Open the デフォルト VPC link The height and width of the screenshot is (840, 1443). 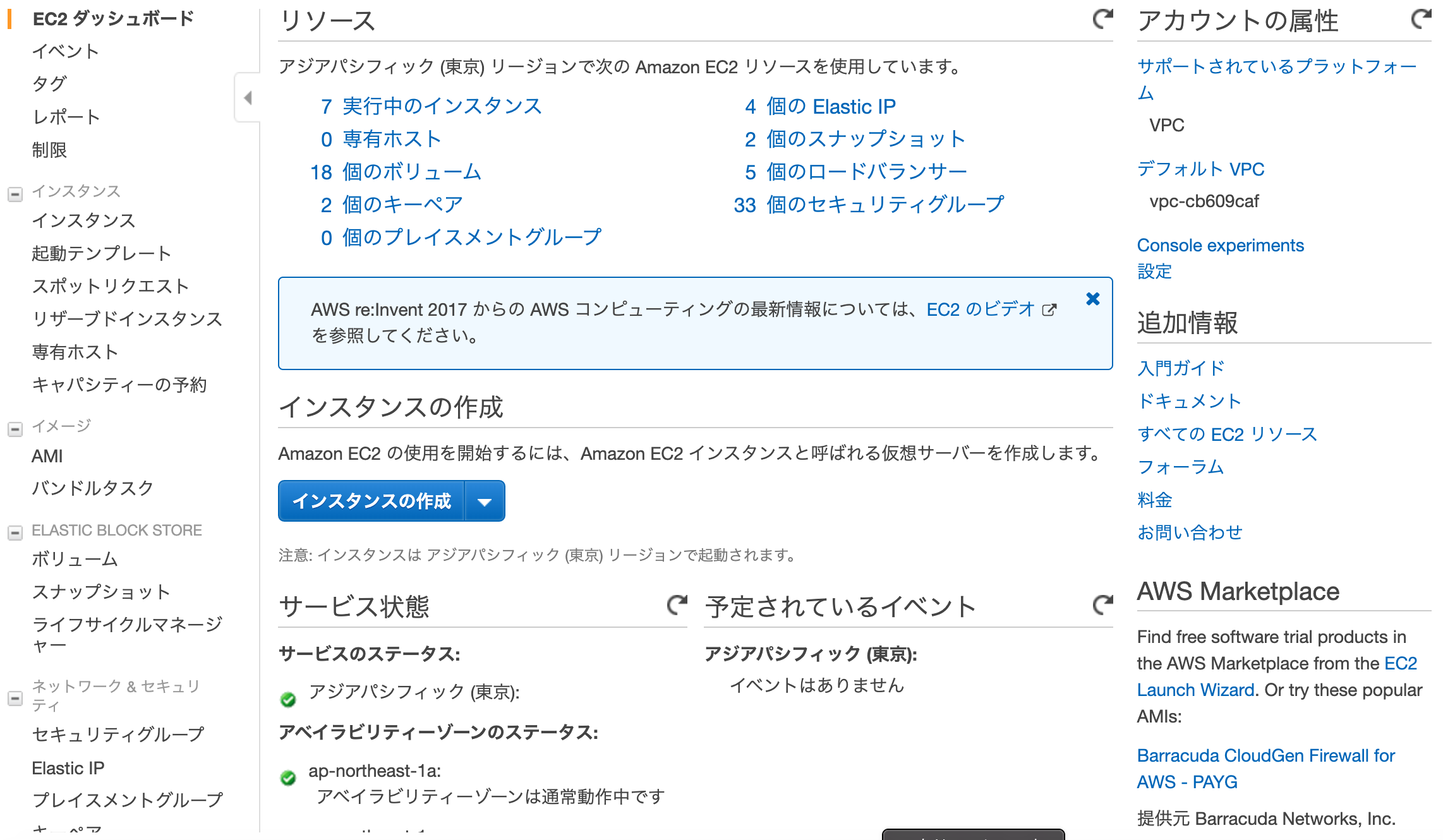[1201, 169]
